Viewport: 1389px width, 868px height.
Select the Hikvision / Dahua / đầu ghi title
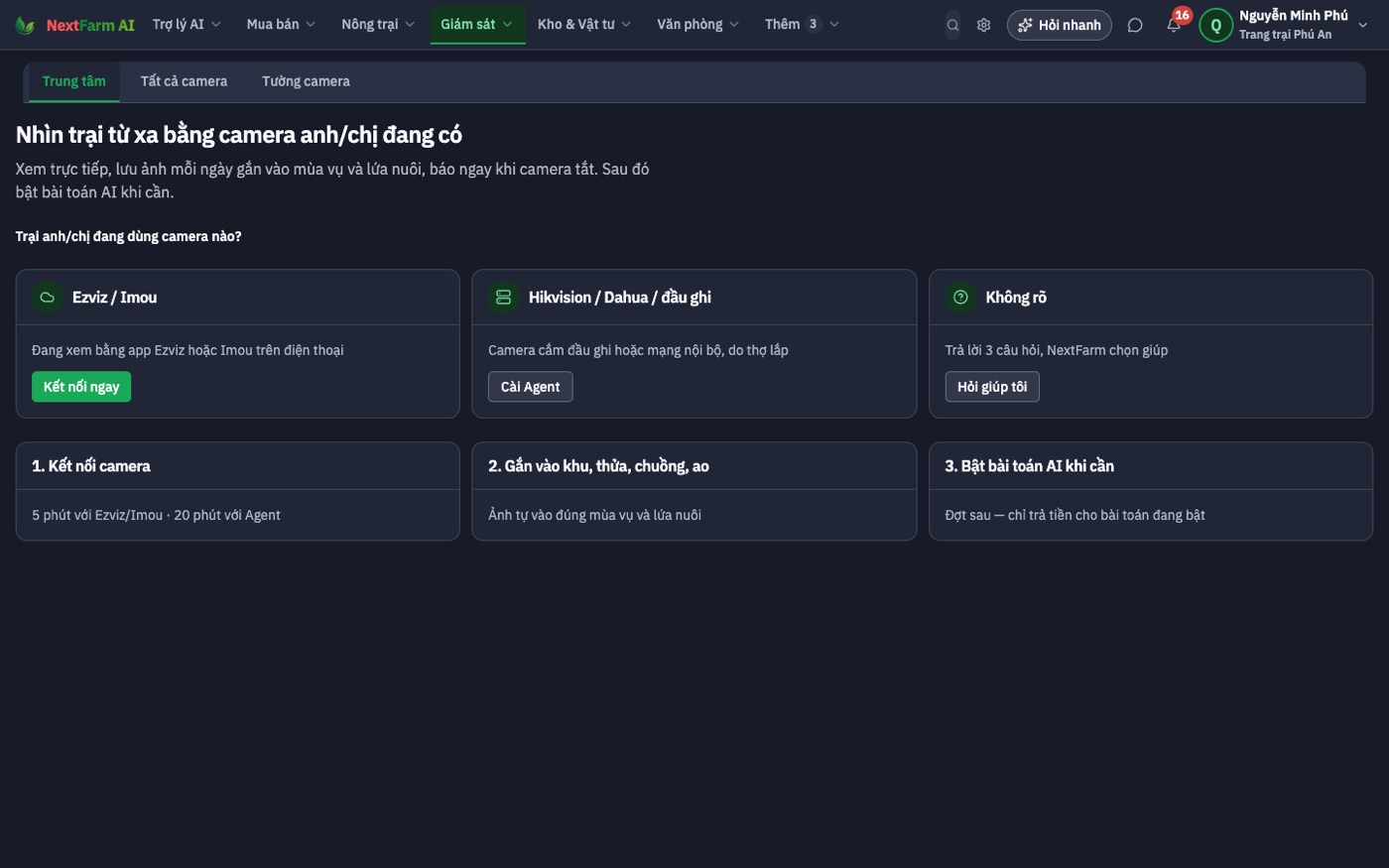point(619,297)
